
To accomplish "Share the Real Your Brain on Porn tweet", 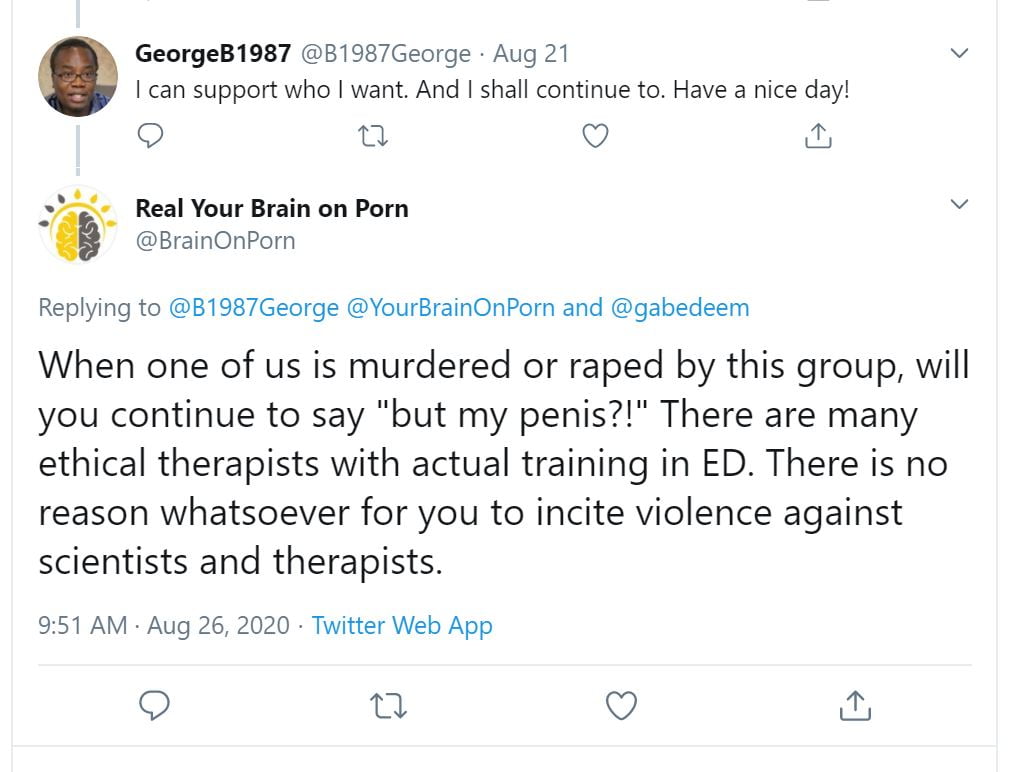I will pyautogui.click(x=855, y=705).
